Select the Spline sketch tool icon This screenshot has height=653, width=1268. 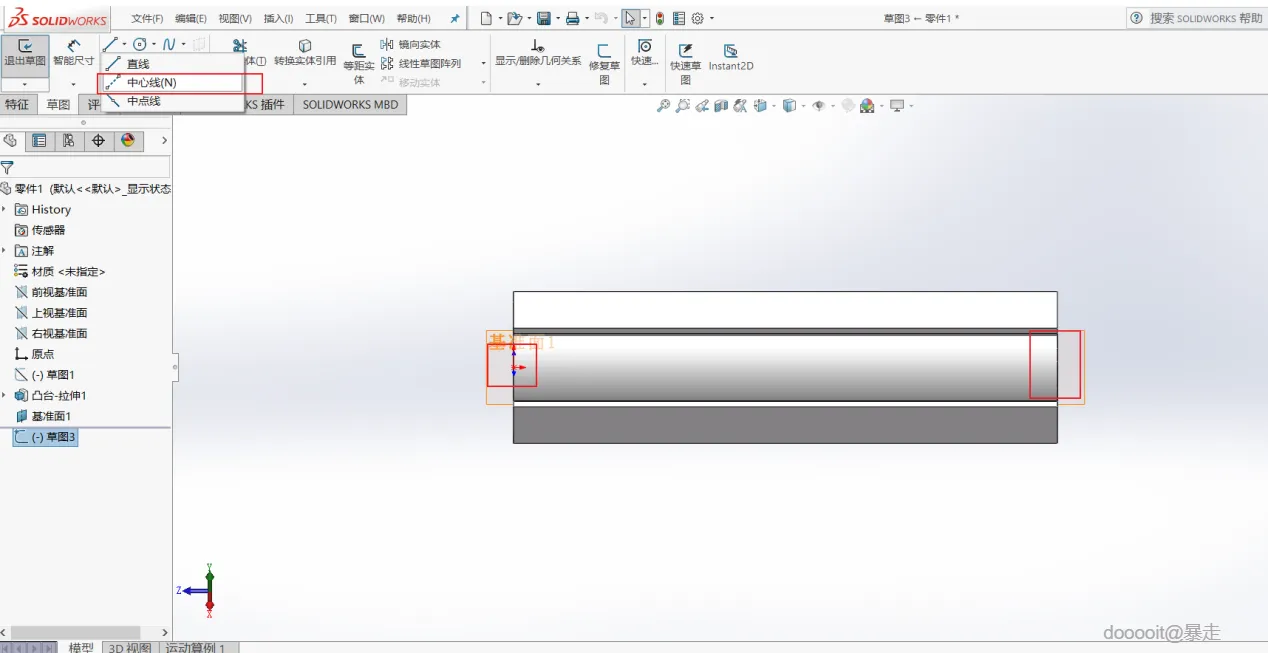pyautogui.click(x=169, y=44)
